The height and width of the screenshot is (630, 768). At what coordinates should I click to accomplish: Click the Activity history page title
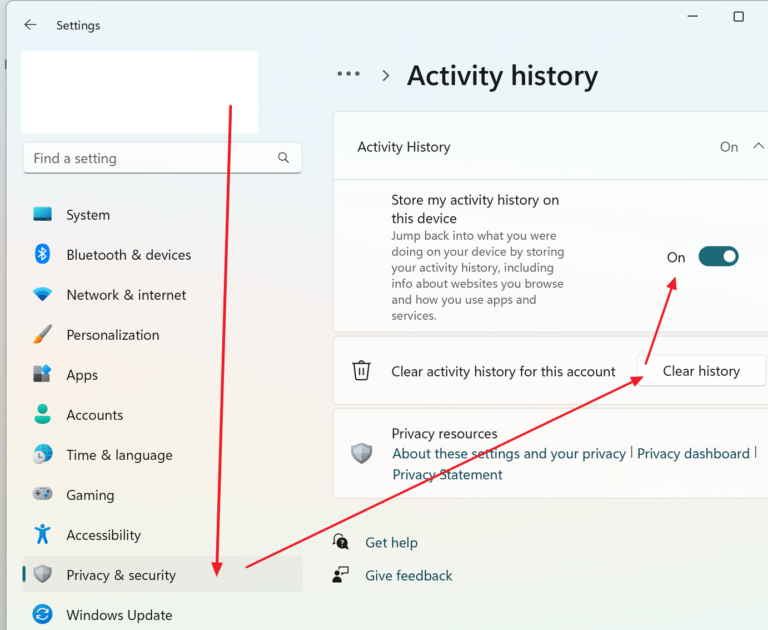(x=502, y=76)
